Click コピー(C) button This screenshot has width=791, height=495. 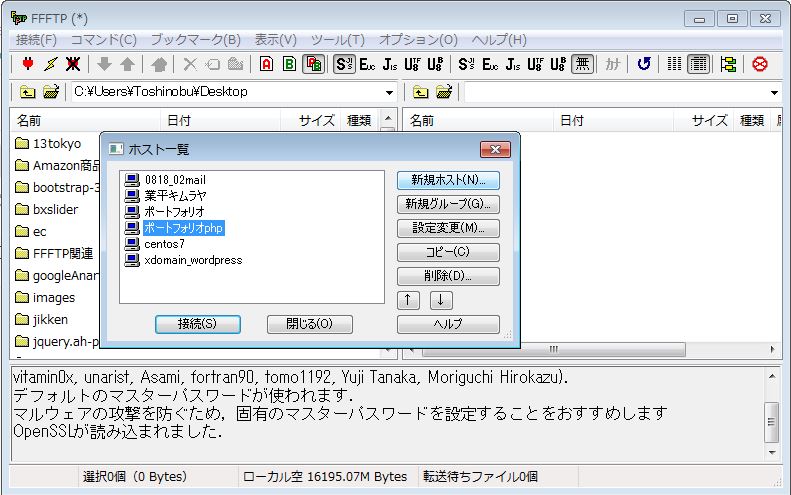click(x=448, y=252)
